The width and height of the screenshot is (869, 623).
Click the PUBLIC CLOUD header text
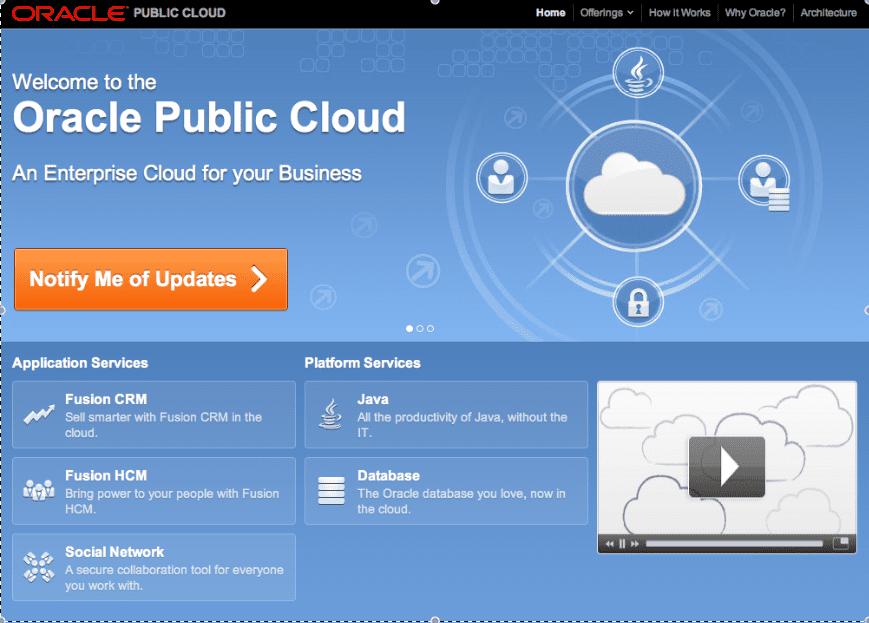point(180,13)
